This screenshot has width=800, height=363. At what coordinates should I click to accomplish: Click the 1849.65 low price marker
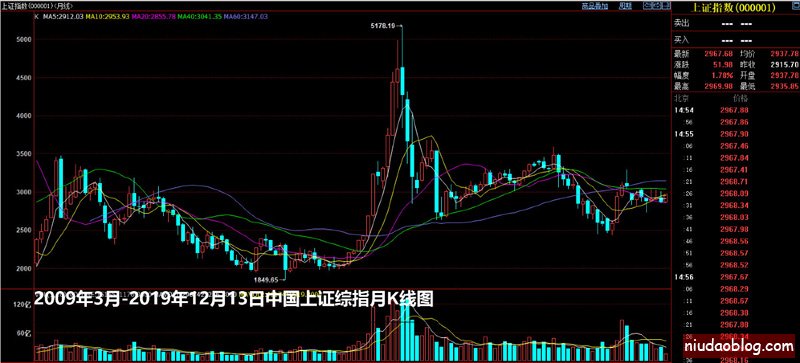(266, 279)
